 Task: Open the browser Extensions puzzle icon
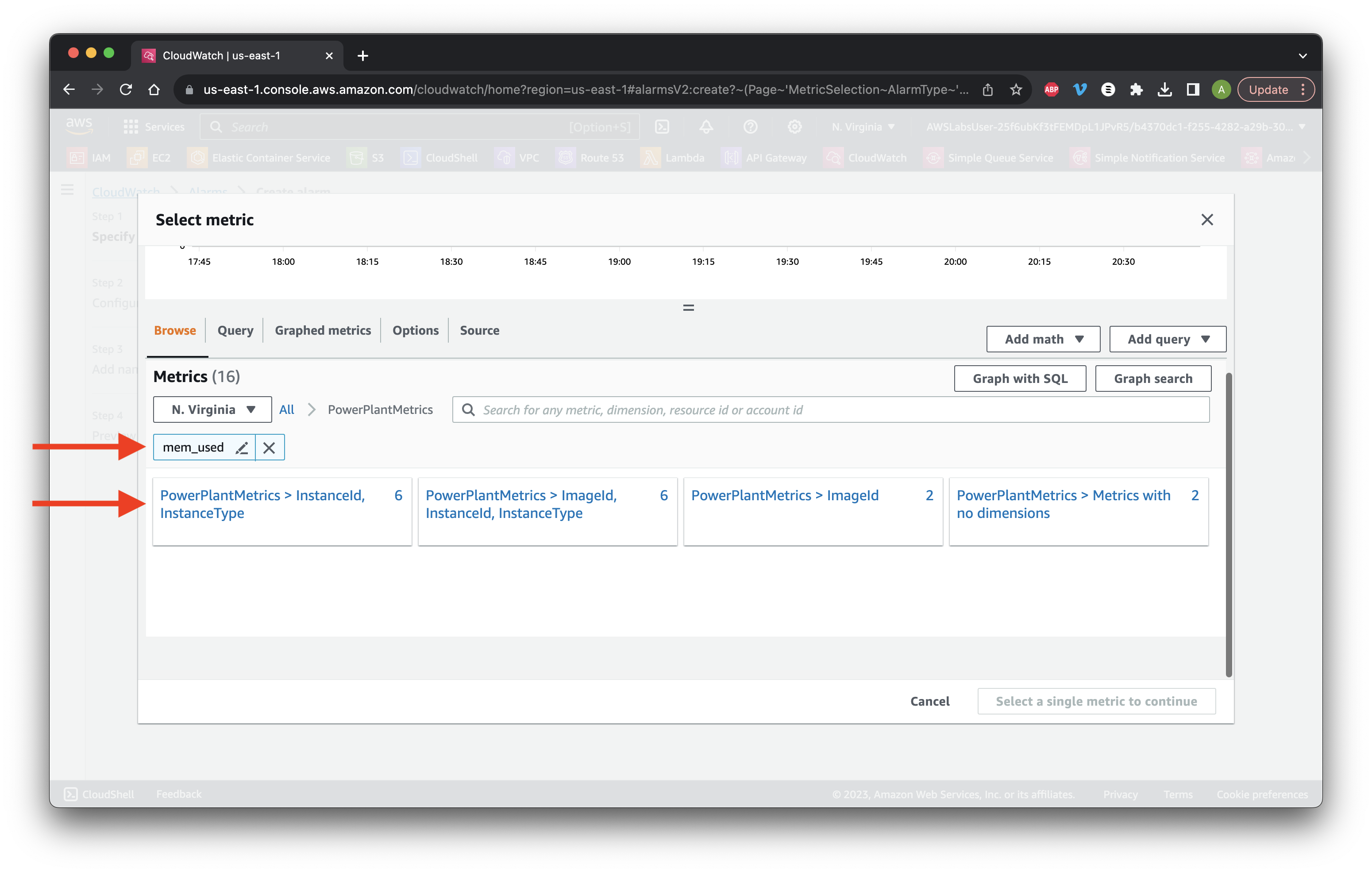click(x=1136, y=89)
